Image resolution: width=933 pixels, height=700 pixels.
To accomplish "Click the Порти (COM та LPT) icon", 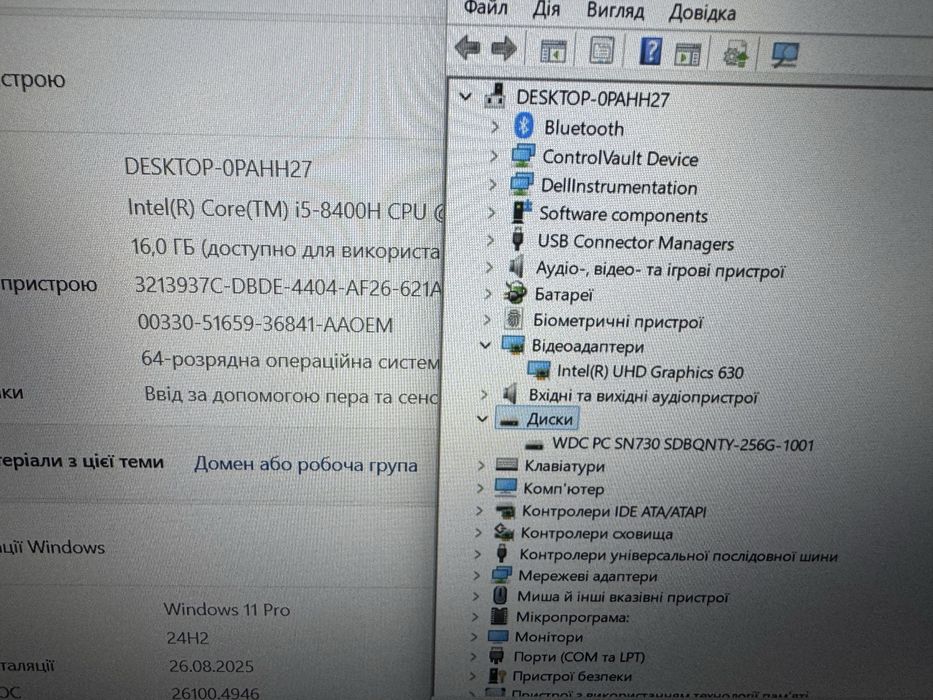I will click(x=496, y=656).
